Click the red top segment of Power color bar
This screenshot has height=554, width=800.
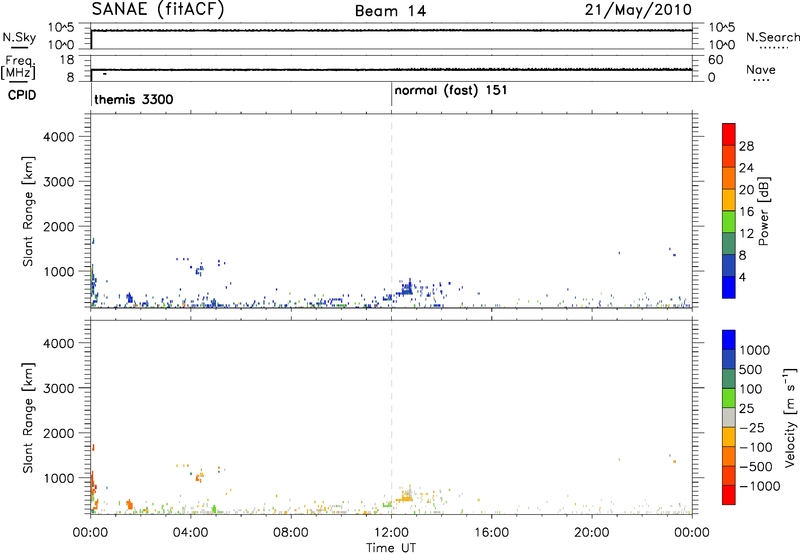point(729,134)
